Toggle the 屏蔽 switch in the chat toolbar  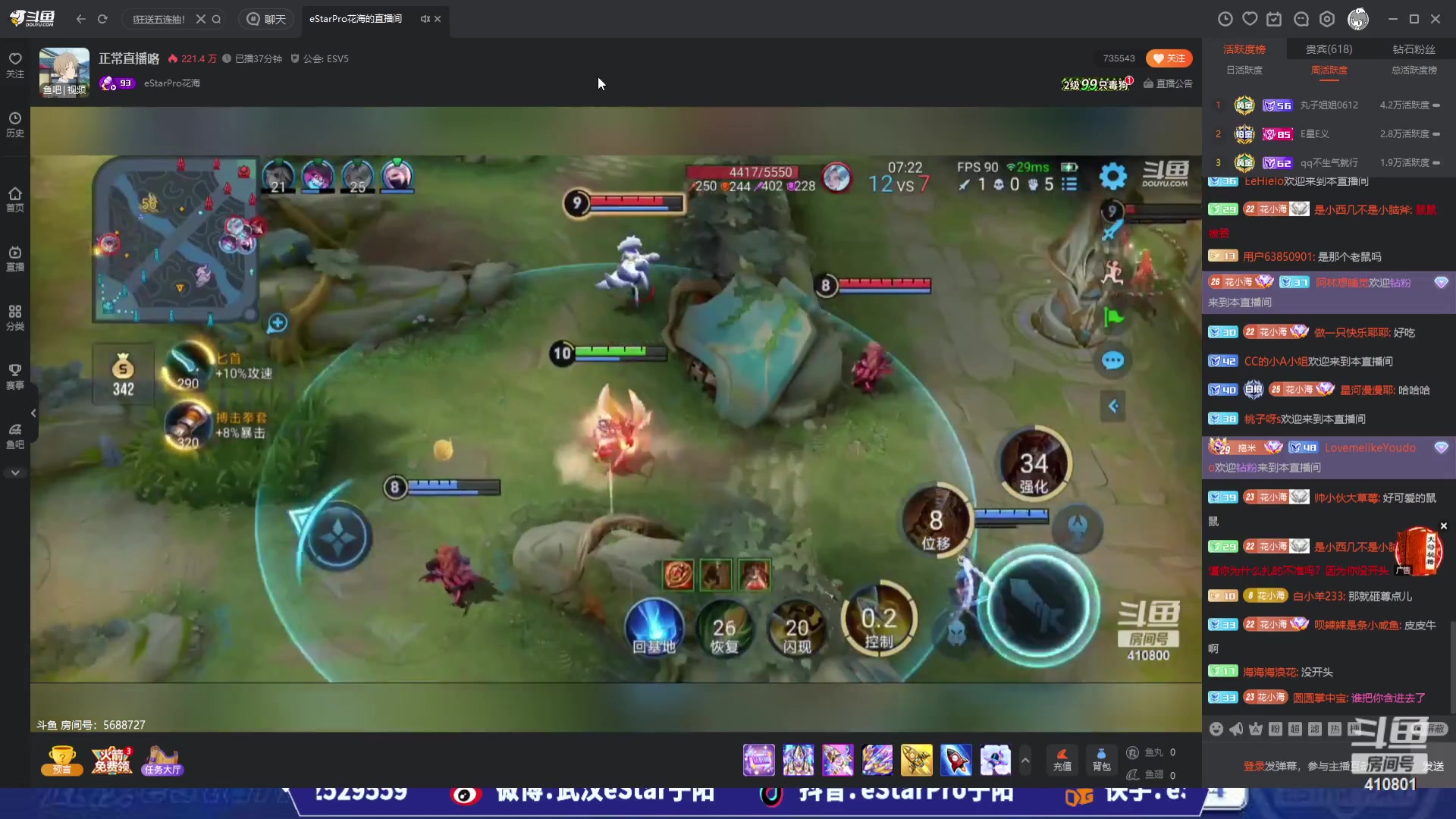(x=1429, y=729)
